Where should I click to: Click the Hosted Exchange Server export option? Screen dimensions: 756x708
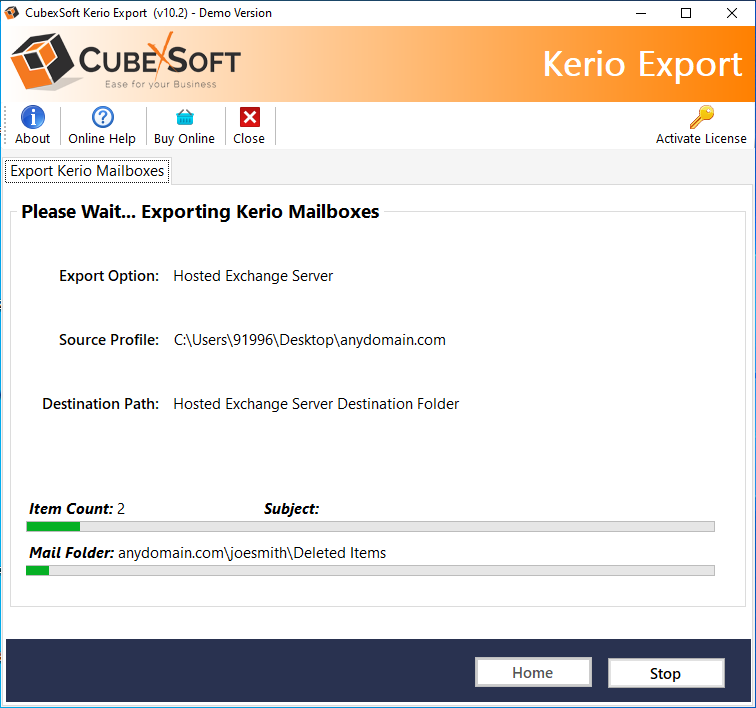click(253, 276)
